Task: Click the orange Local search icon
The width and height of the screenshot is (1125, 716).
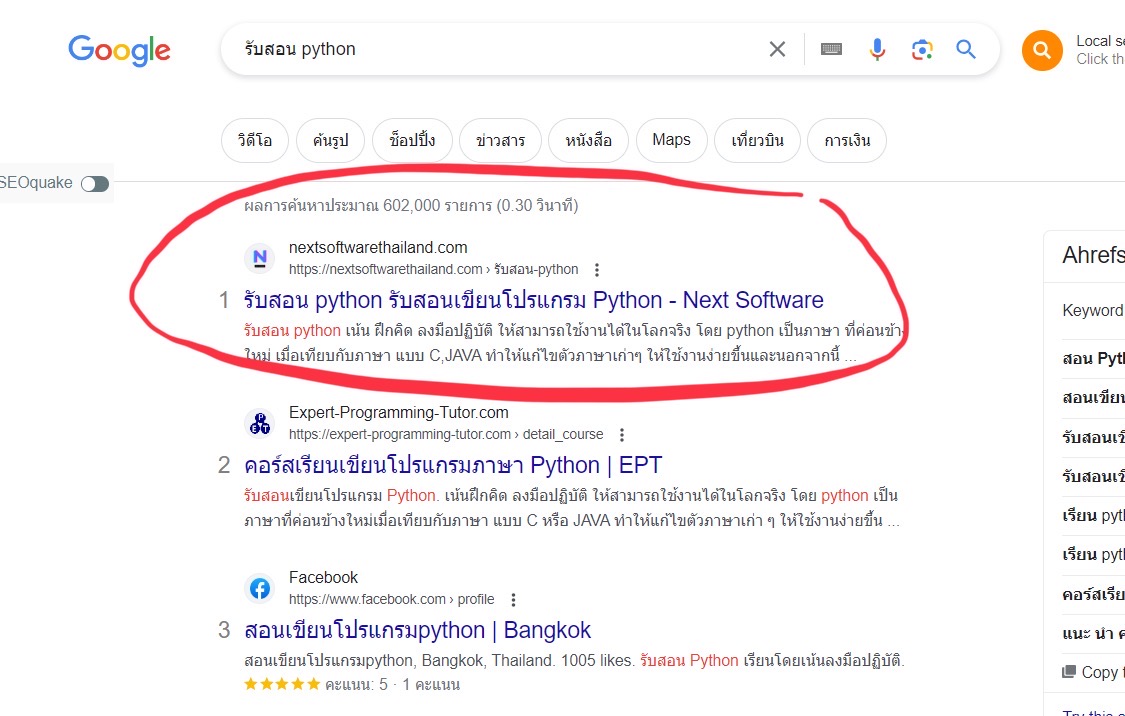Action: click(x=1041, y=50)
